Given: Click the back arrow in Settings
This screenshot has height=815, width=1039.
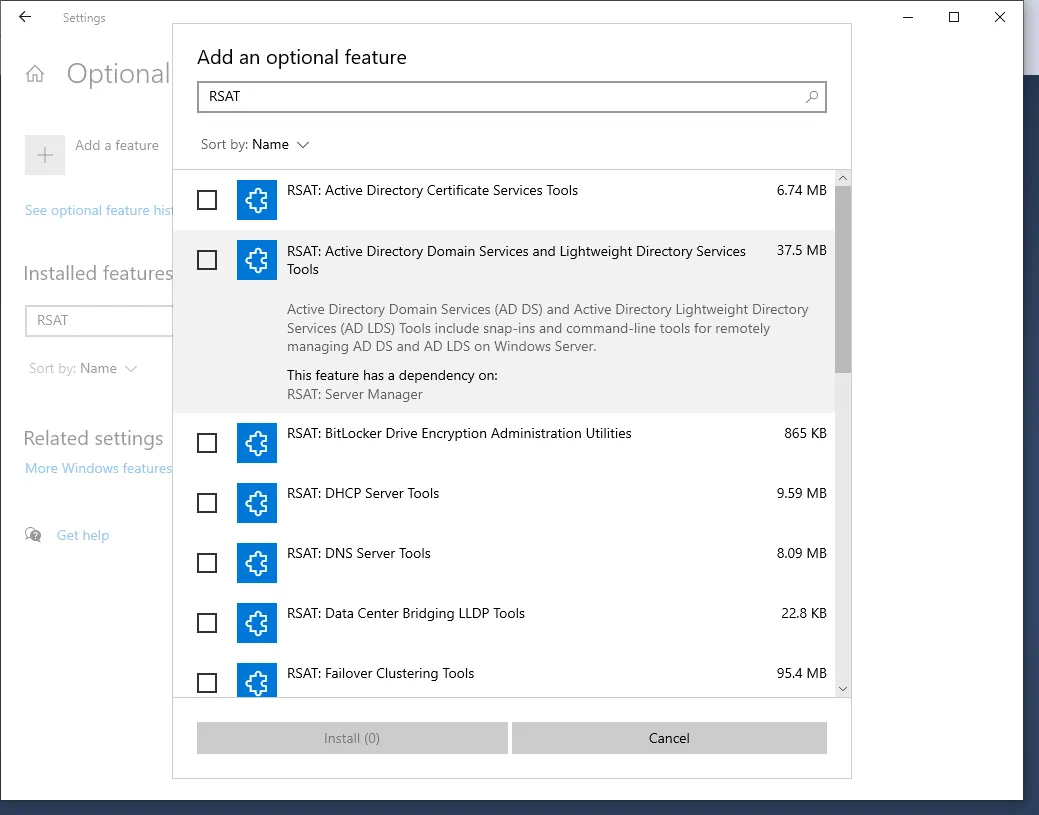Looking at the screenshot, I should pyautogui.click(x=25, y=17).
